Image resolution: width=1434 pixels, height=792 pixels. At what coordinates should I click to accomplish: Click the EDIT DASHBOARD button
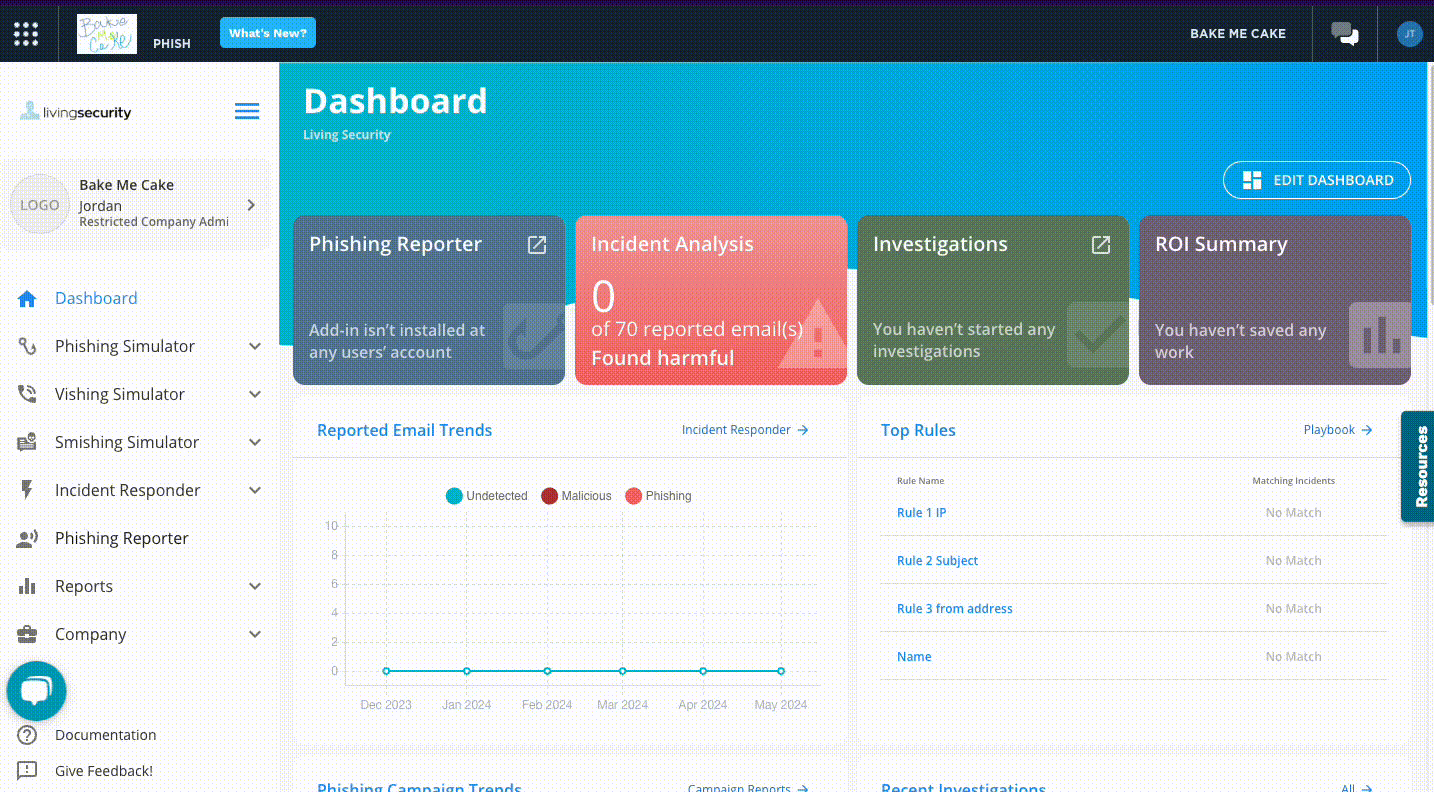[x=1317, y=180]
